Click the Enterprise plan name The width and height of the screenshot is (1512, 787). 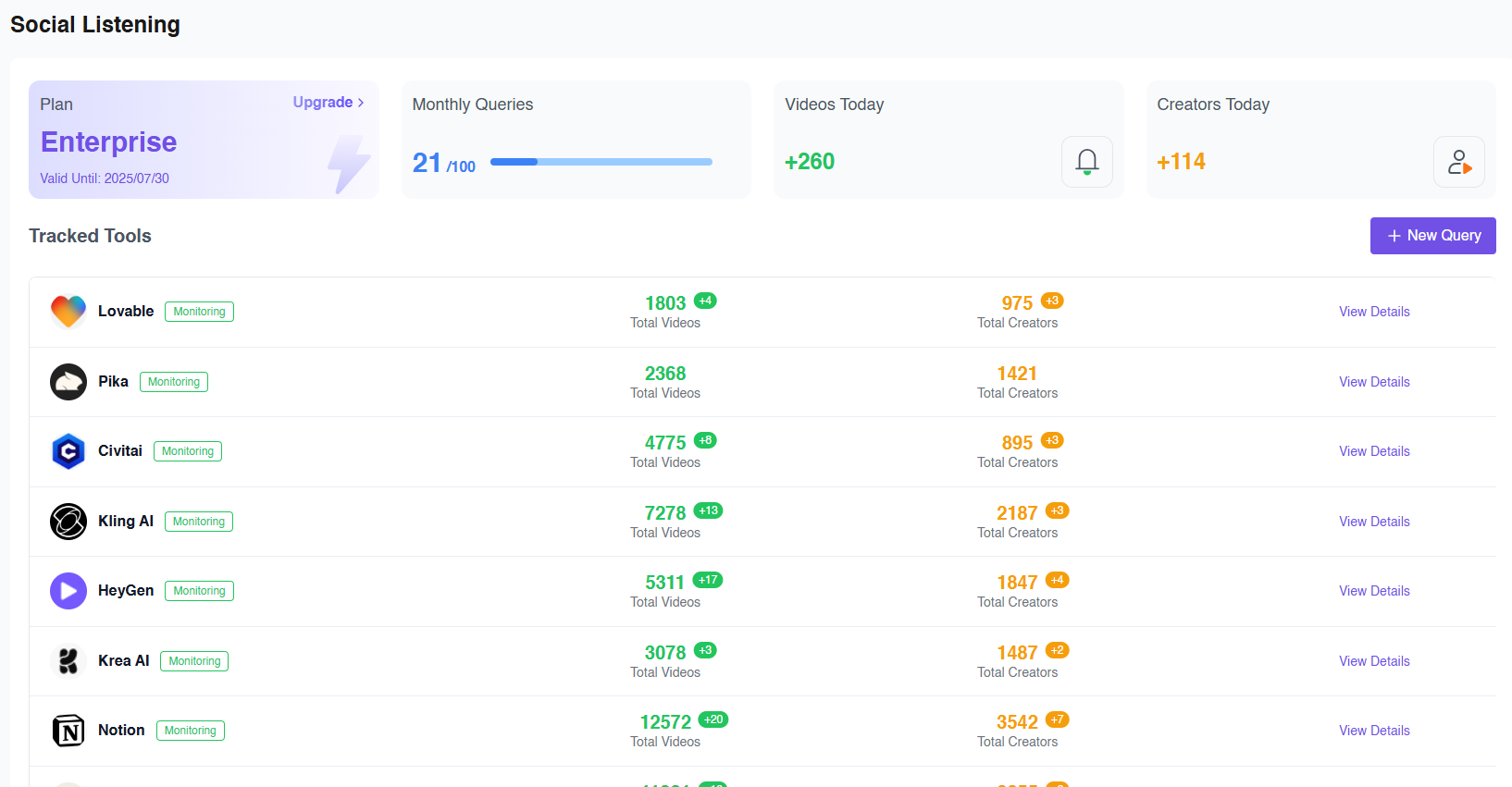point(108,141)
